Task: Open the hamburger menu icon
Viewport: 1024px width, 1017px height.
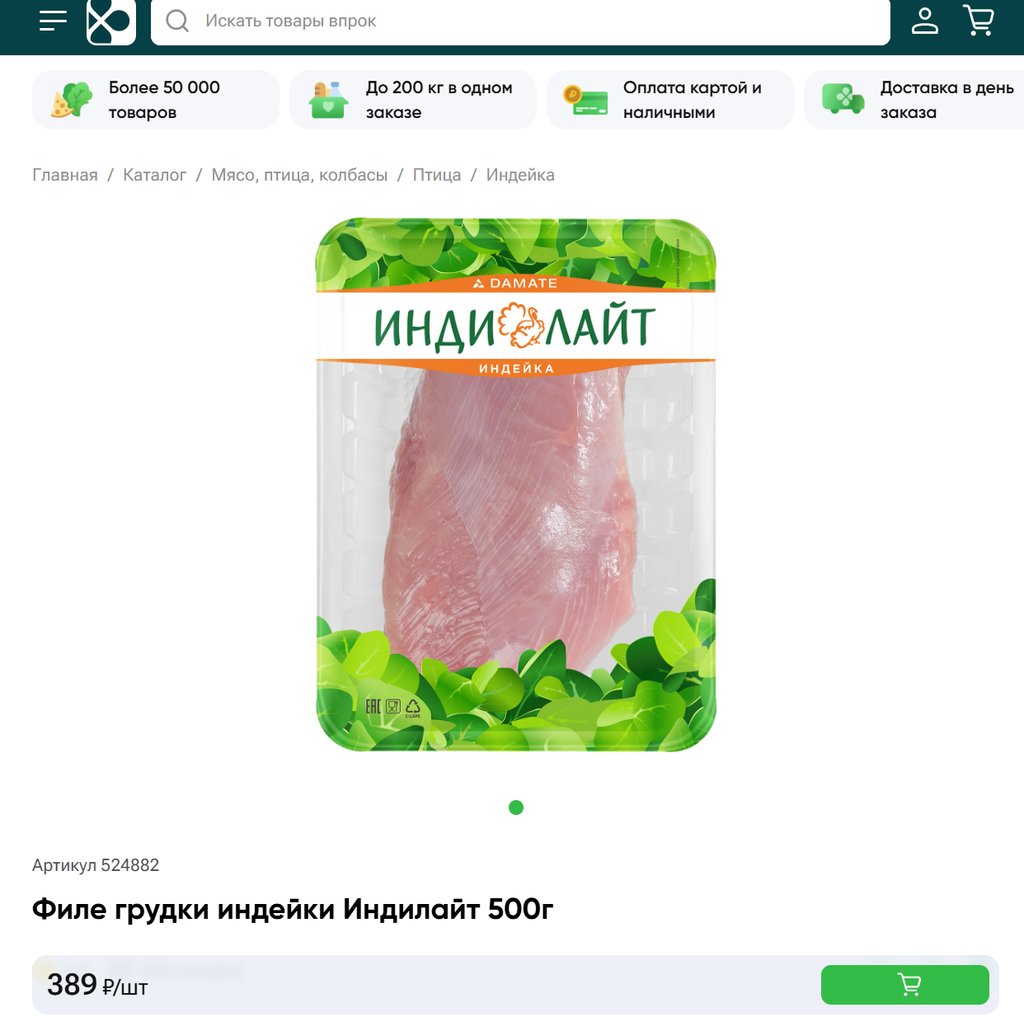Action: click(x=53, y=21)
